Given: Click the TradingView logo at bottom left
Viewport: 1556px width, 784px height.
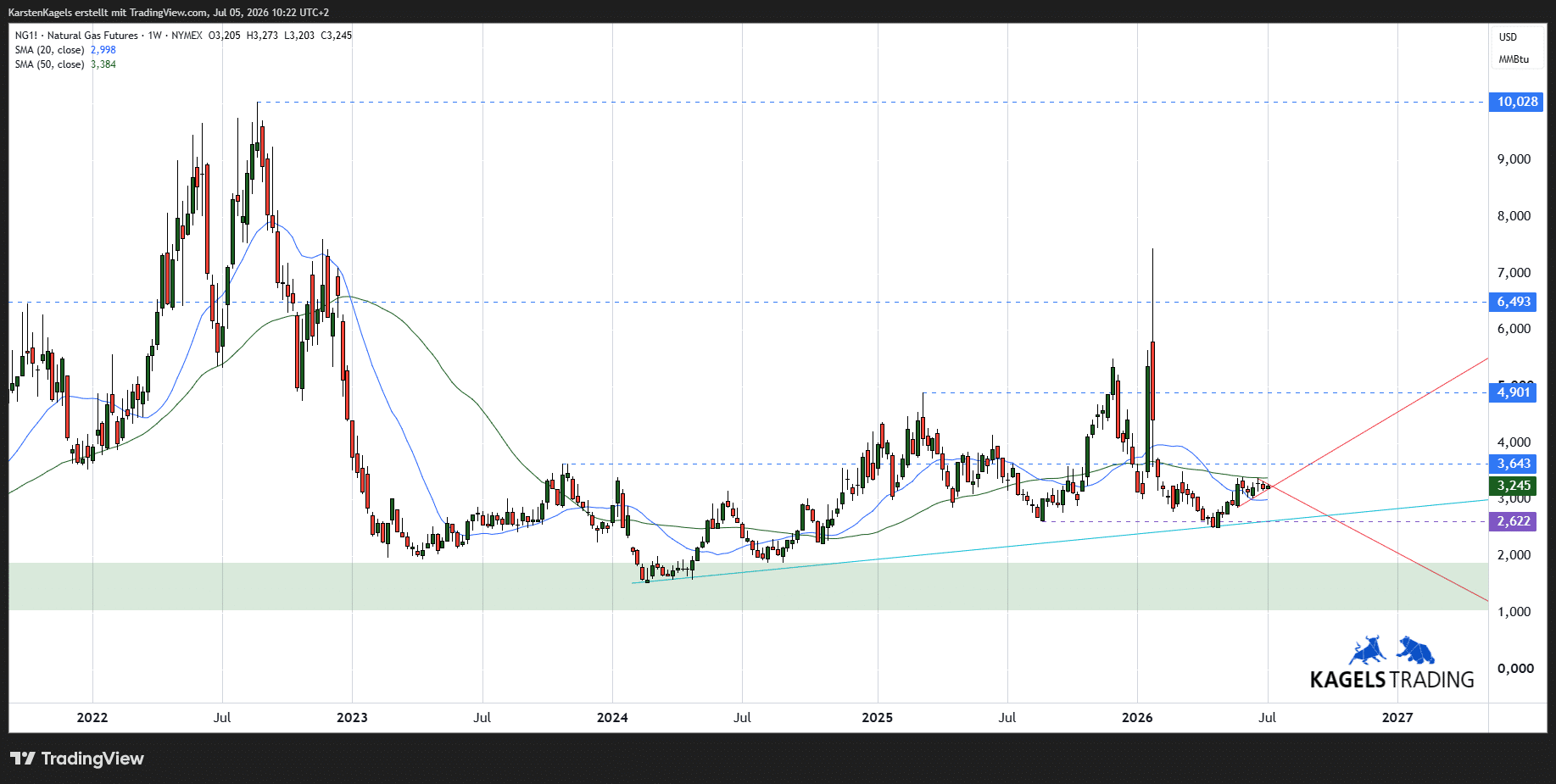Looking at the screenshot, I should tap(77, 759).
